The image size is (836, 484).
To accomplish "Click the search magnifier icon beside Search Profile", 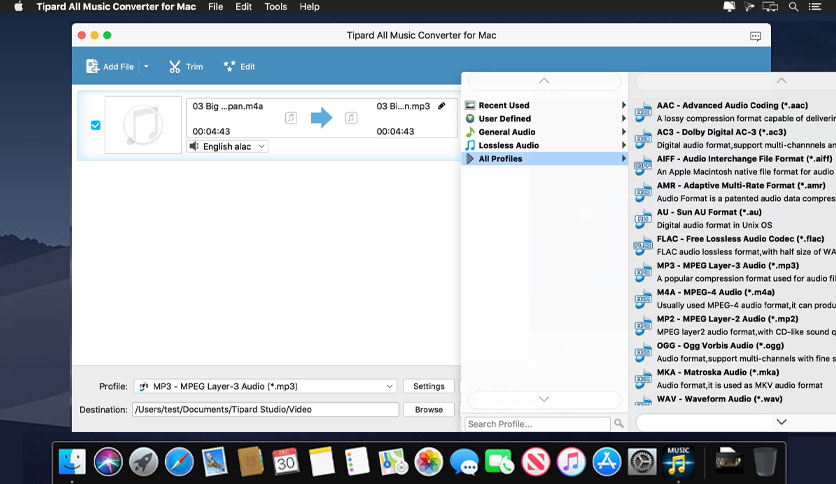I will (x=618, y=423).
